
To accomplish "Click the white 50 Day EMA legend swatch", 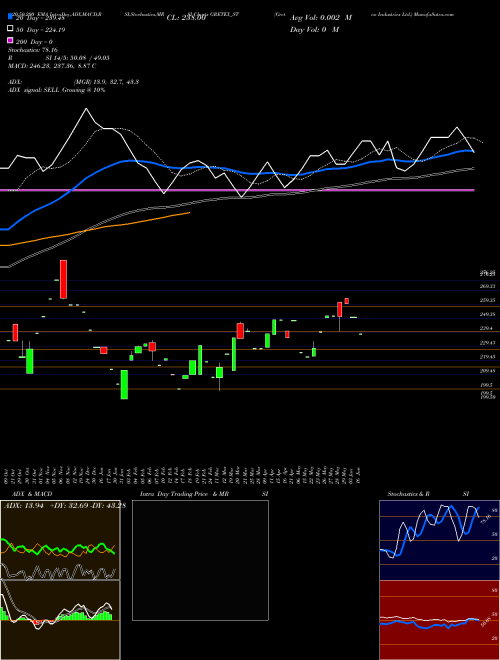I will click(x=10, y=29).
